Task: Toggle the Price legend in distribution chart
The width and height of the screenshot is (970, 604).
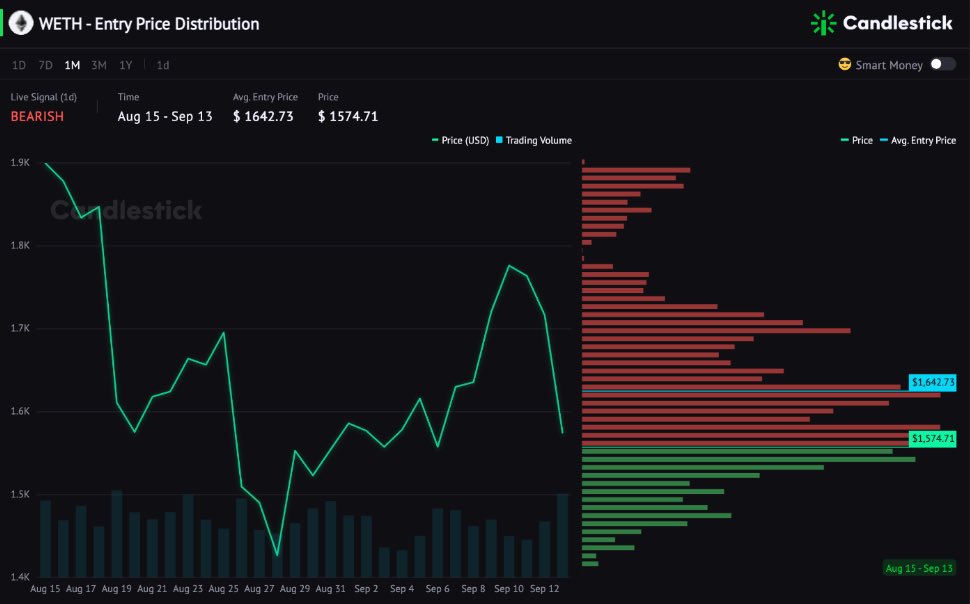Action: click(x=857, y=140)
